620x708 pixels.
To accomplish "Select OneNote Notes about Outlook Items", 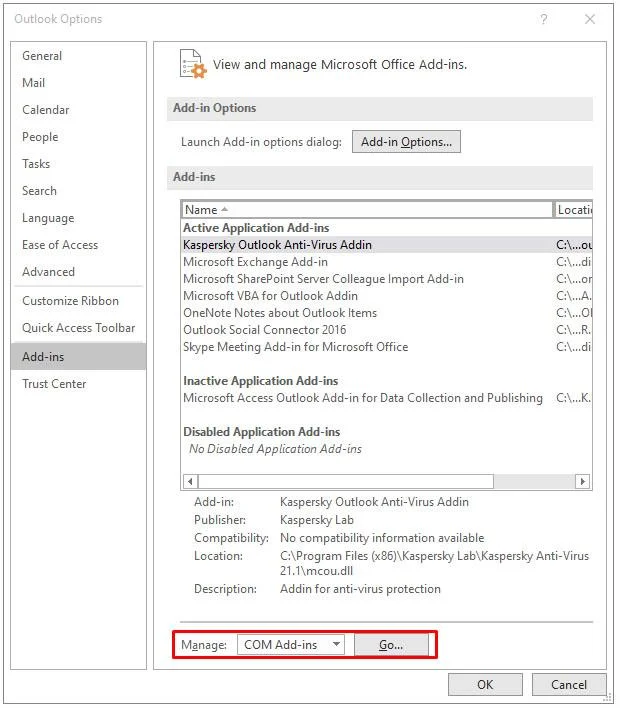I will pyautogui.click(x=387, y=313).
